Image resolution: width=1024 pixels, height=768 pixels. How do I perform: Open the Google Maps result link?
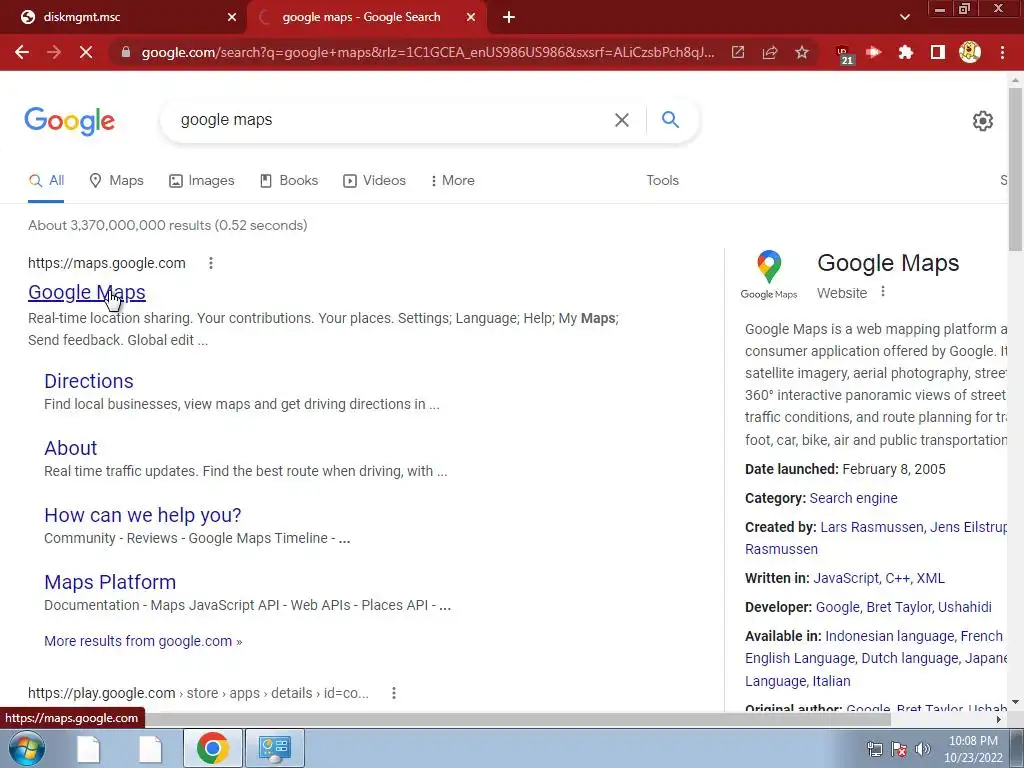point(87,293)
